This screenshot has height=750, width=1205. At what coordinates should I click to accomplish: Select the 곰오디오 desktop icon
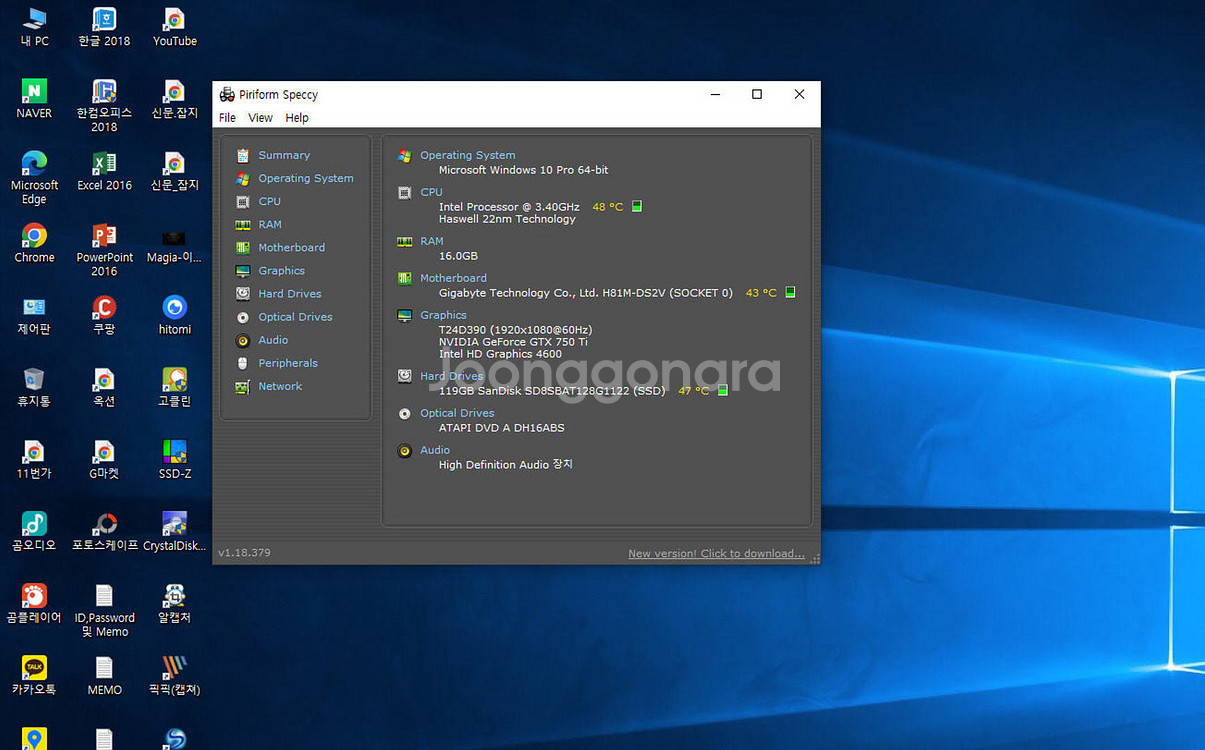tap(34, 531)
